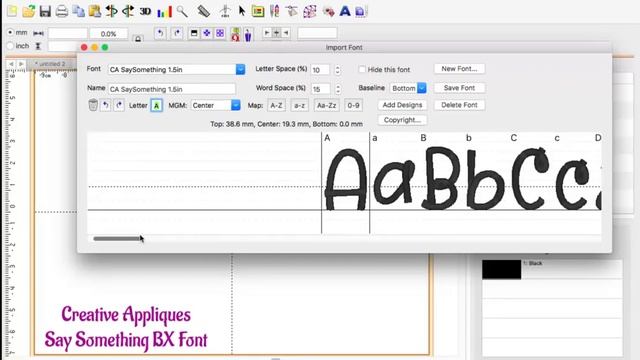Choose the right alignment toggle button
The image size is (640, 360).
(286, 33)
